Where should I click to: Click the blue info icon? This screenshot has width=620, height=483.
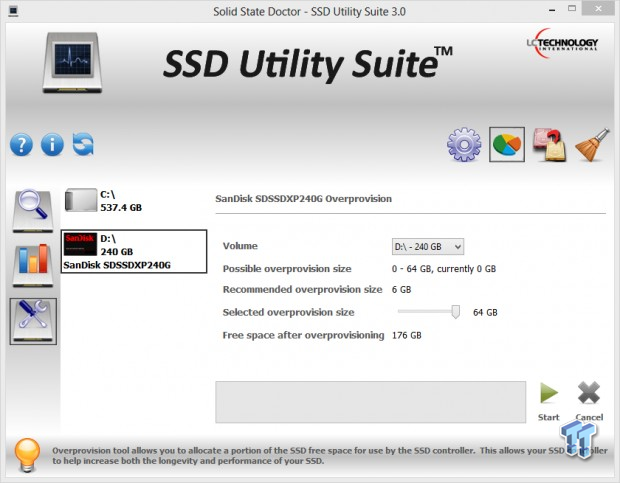click(x=52, y=145)
